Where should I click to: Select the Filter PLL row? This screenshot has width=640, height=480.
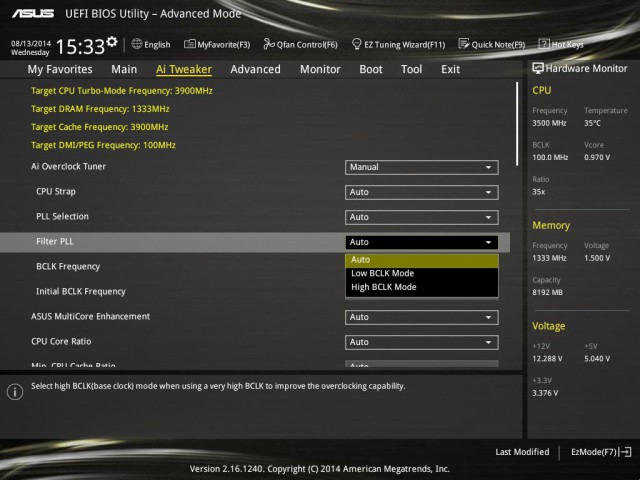coord(255,242)
